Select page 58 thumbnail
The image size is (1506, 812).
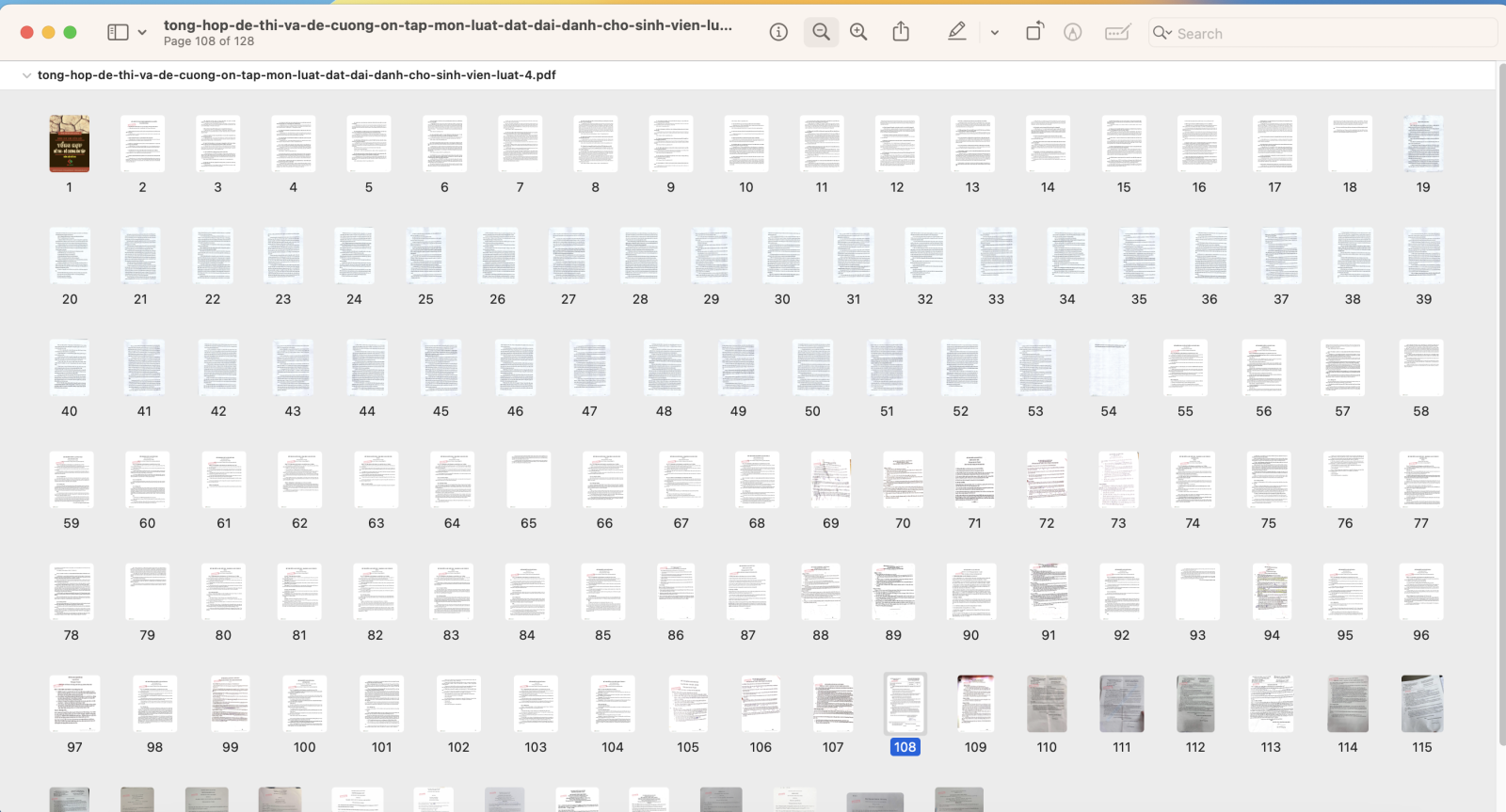click(1421, 367)
